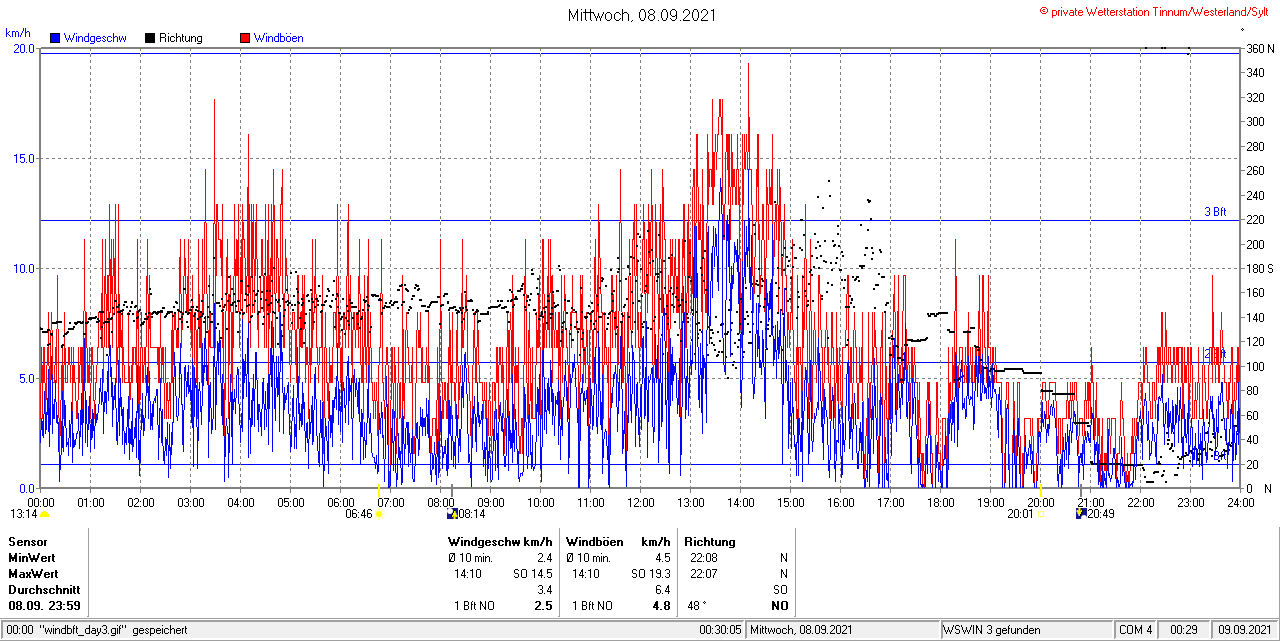The height and width of the screenshot is (641, 1280).
Task: Click the km/h unit label above the y-axis
Action: tap(17, 32)
